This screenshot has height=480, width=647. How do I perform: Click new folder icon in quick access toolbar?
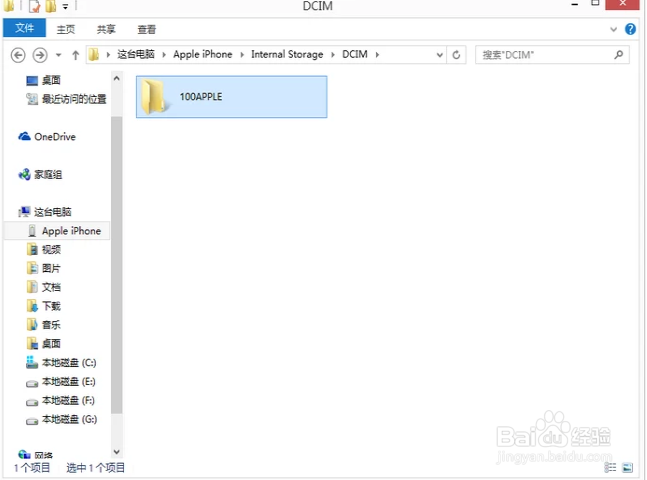(50, 6)
